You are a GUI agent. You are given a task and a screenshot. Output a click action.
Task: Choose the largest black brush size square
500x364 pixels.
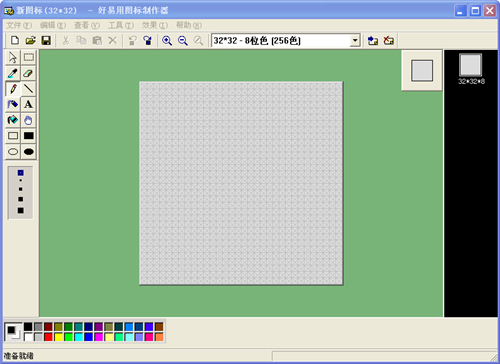(21, 210)
